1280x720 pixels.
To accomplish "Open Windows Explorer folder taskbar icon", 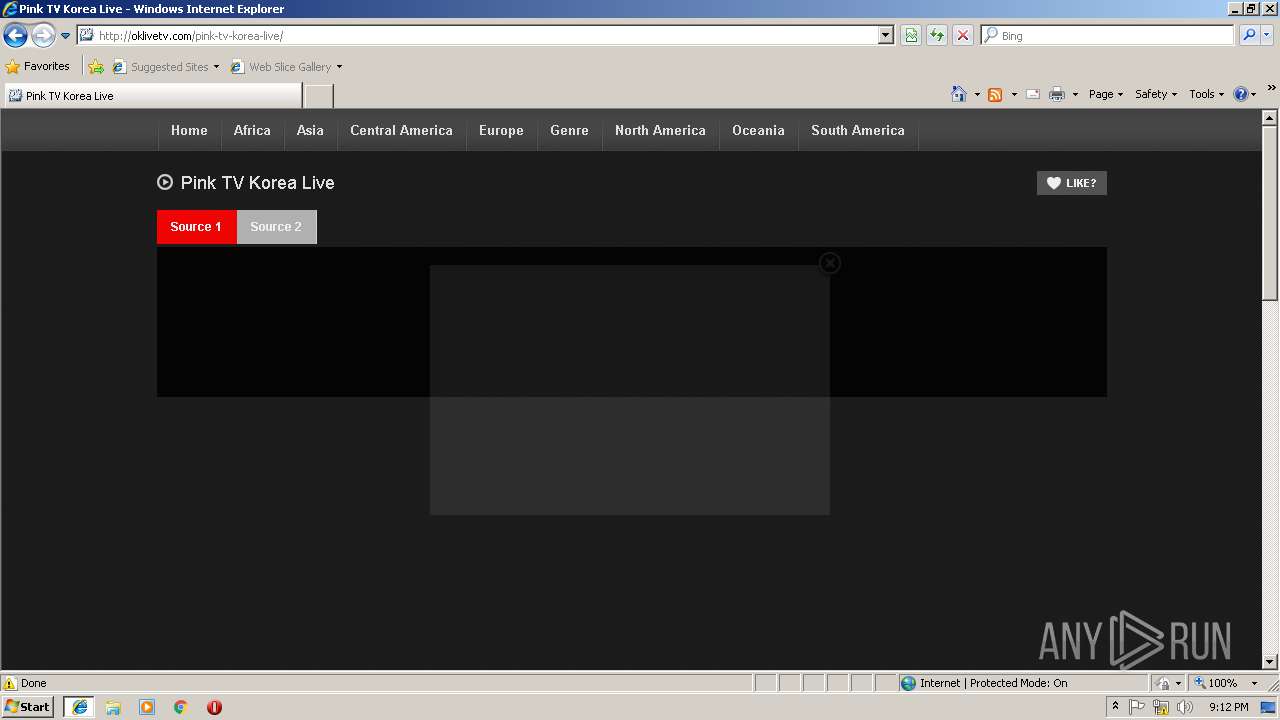I will pos(113,707).
